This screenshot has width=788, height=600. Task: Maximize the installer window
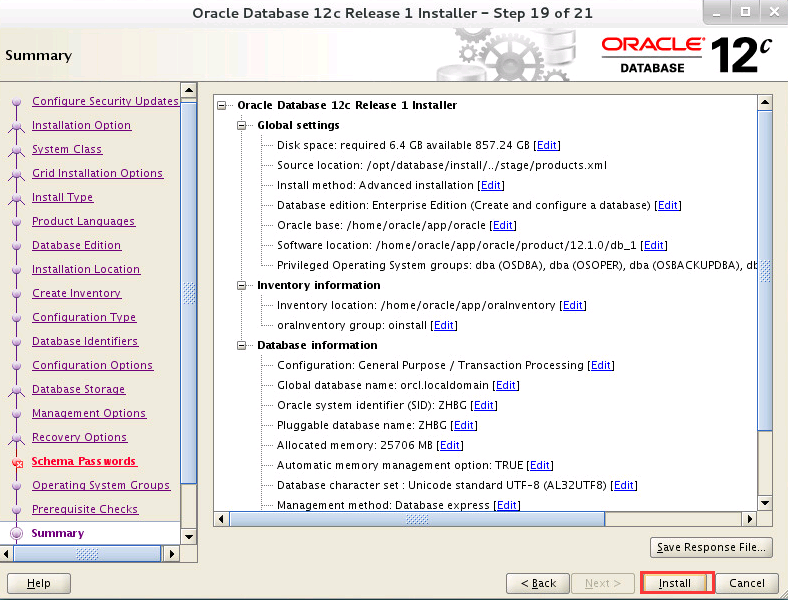pyautogui.click(x=746, y=12)
